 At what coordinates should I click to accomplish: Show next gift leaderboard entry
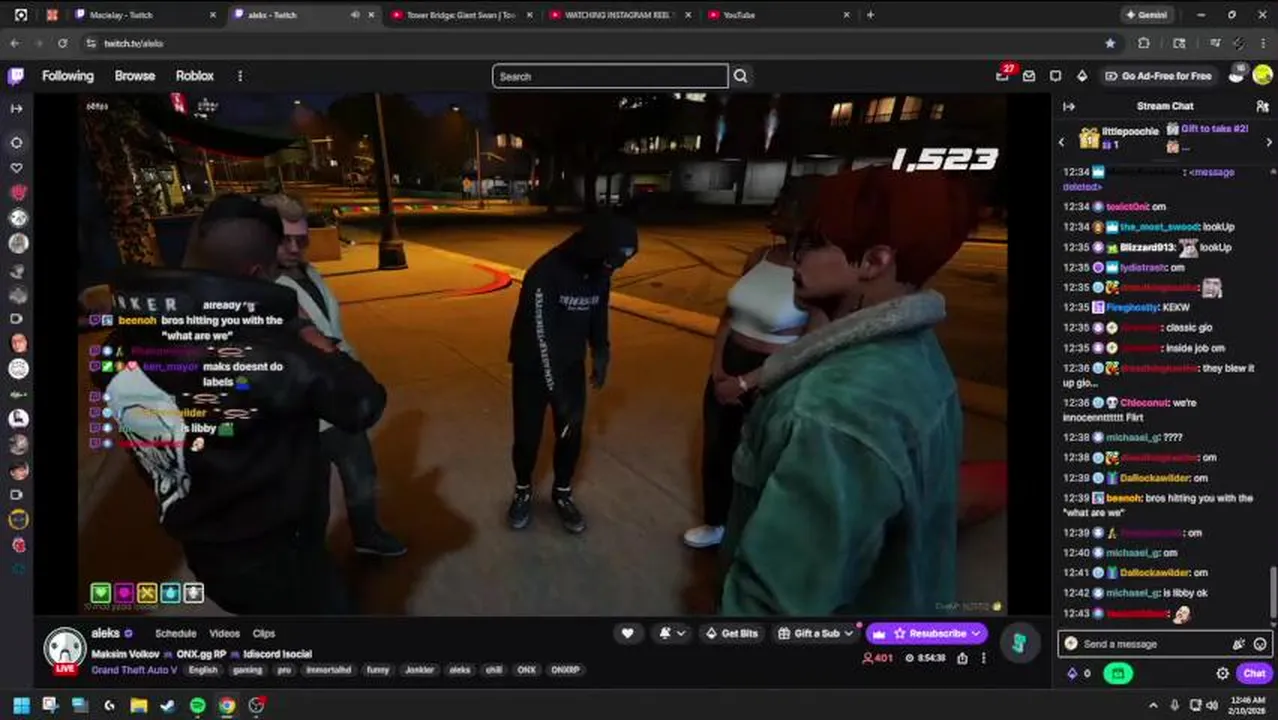pos(1269,143)
